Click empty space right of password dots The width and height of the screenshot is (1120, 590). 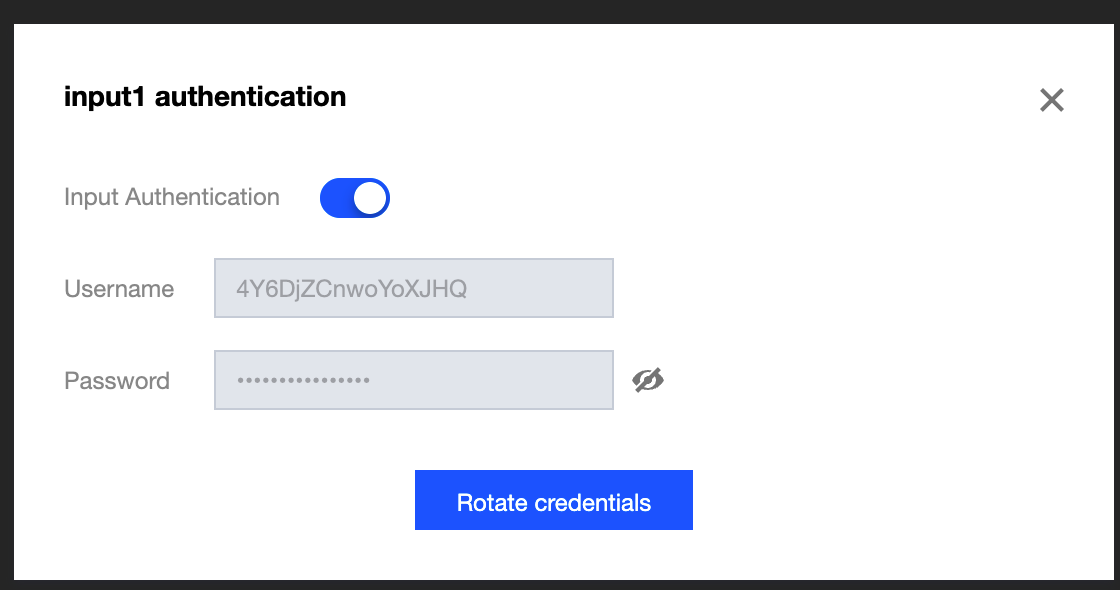(x=490, y=380)
